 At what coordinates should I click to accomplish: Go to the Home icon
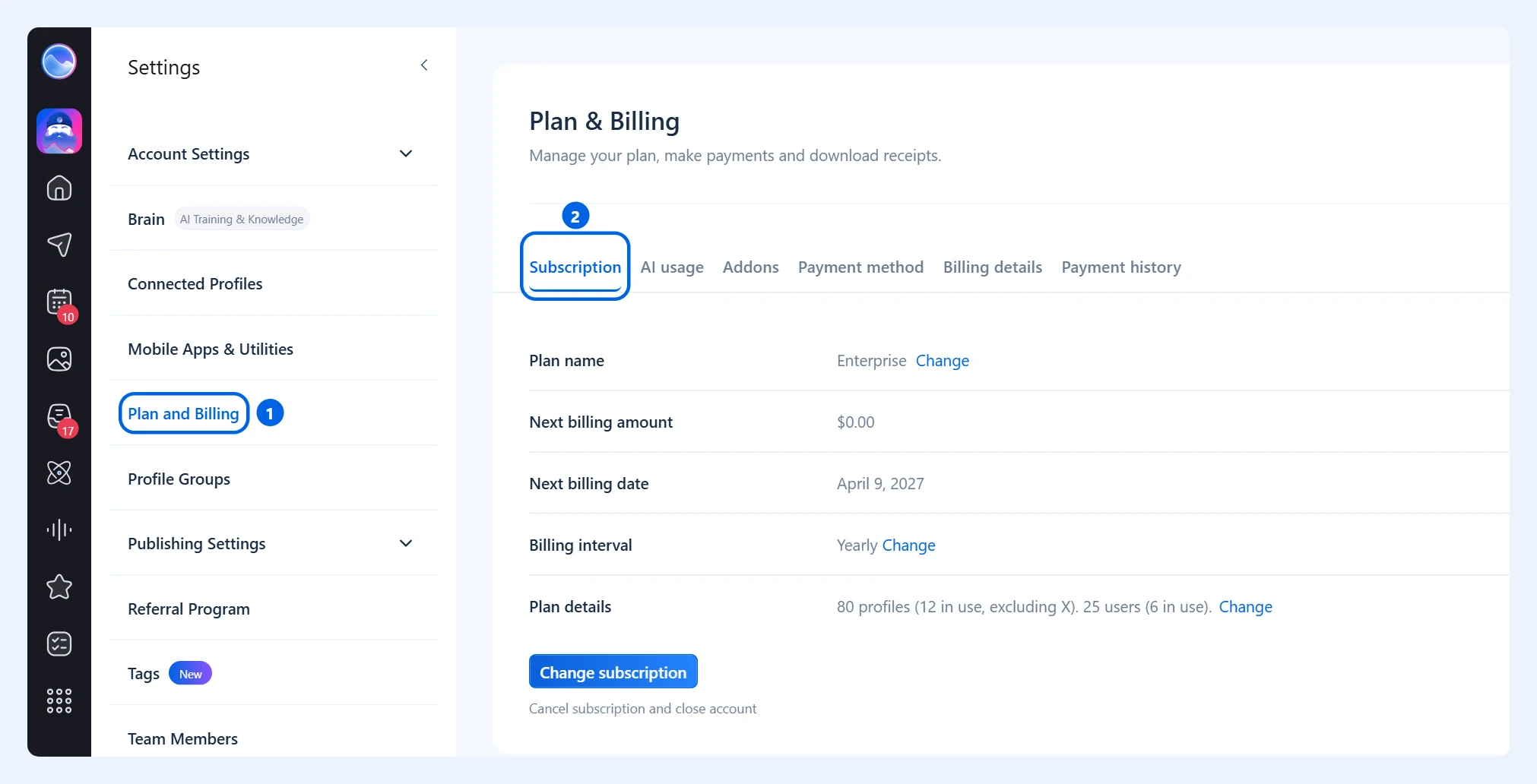coord(59,188)
